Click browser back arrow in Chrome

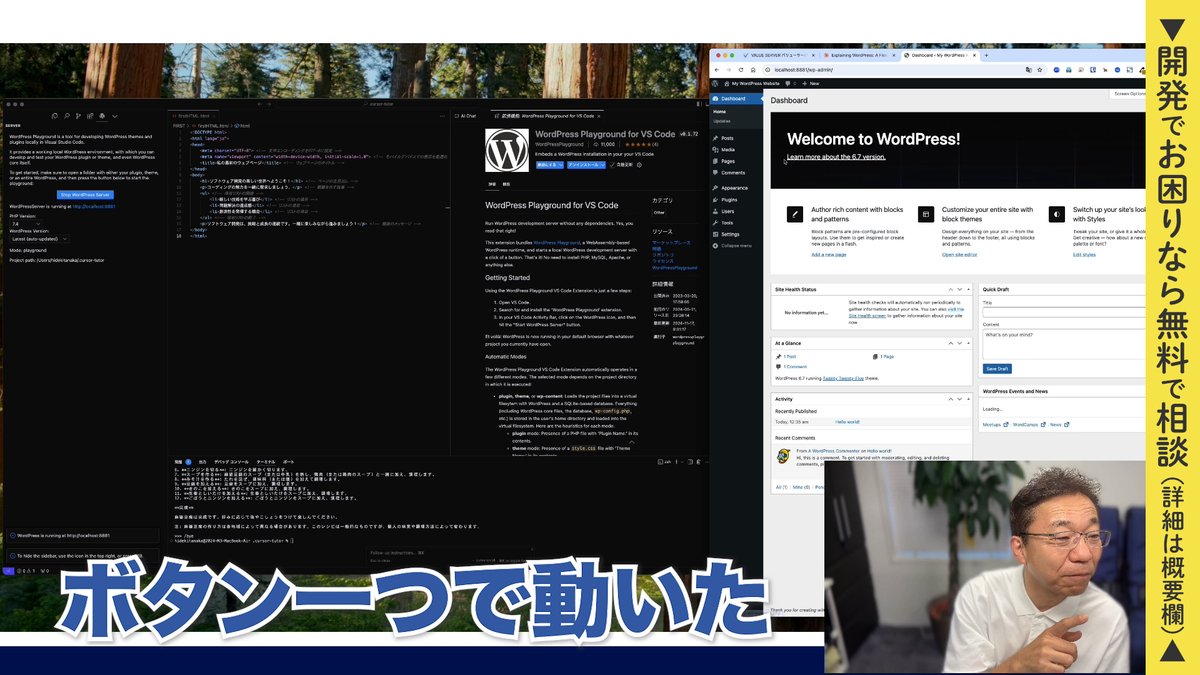(717, 70)
